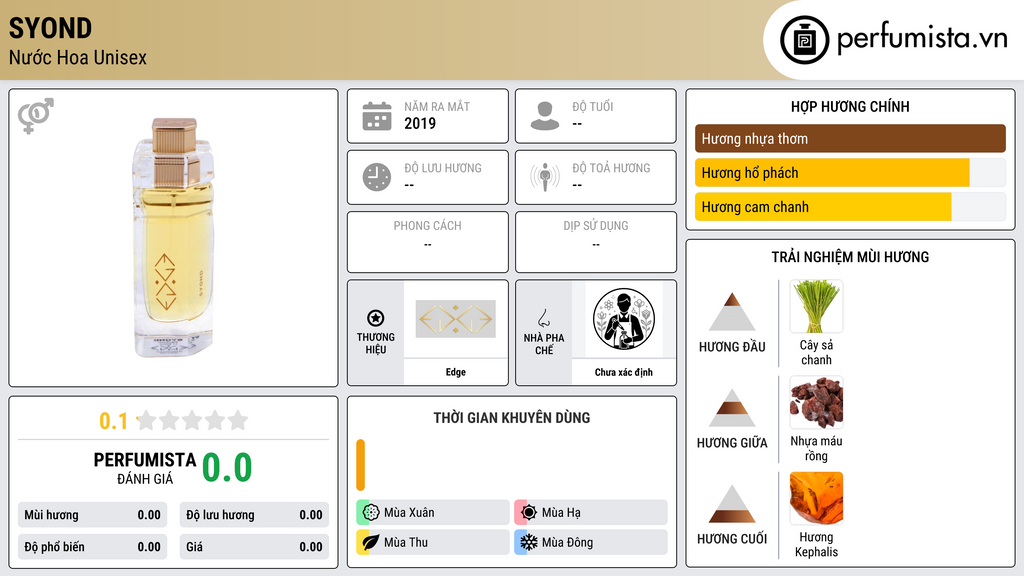Click the orange recommended-time indicator bar
The image size is (1024, 576).
click(x=360, y=465)
